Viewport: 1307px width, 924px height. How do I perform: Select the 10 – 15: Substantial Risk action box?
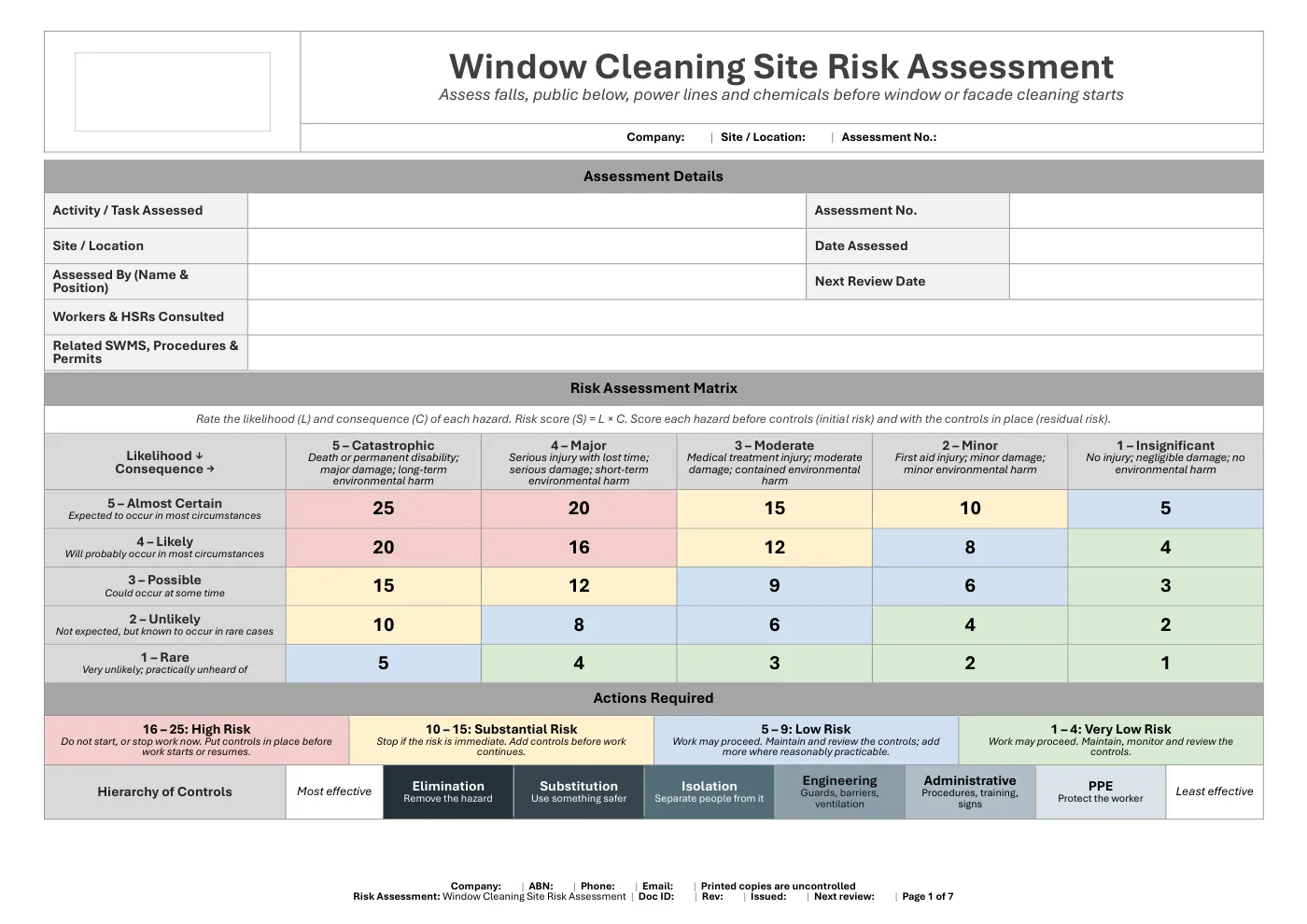click(x=501, y=740)
